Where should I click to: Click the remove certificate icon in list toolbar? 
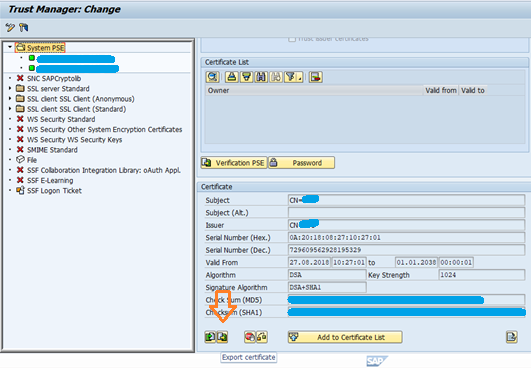(316, 77)
